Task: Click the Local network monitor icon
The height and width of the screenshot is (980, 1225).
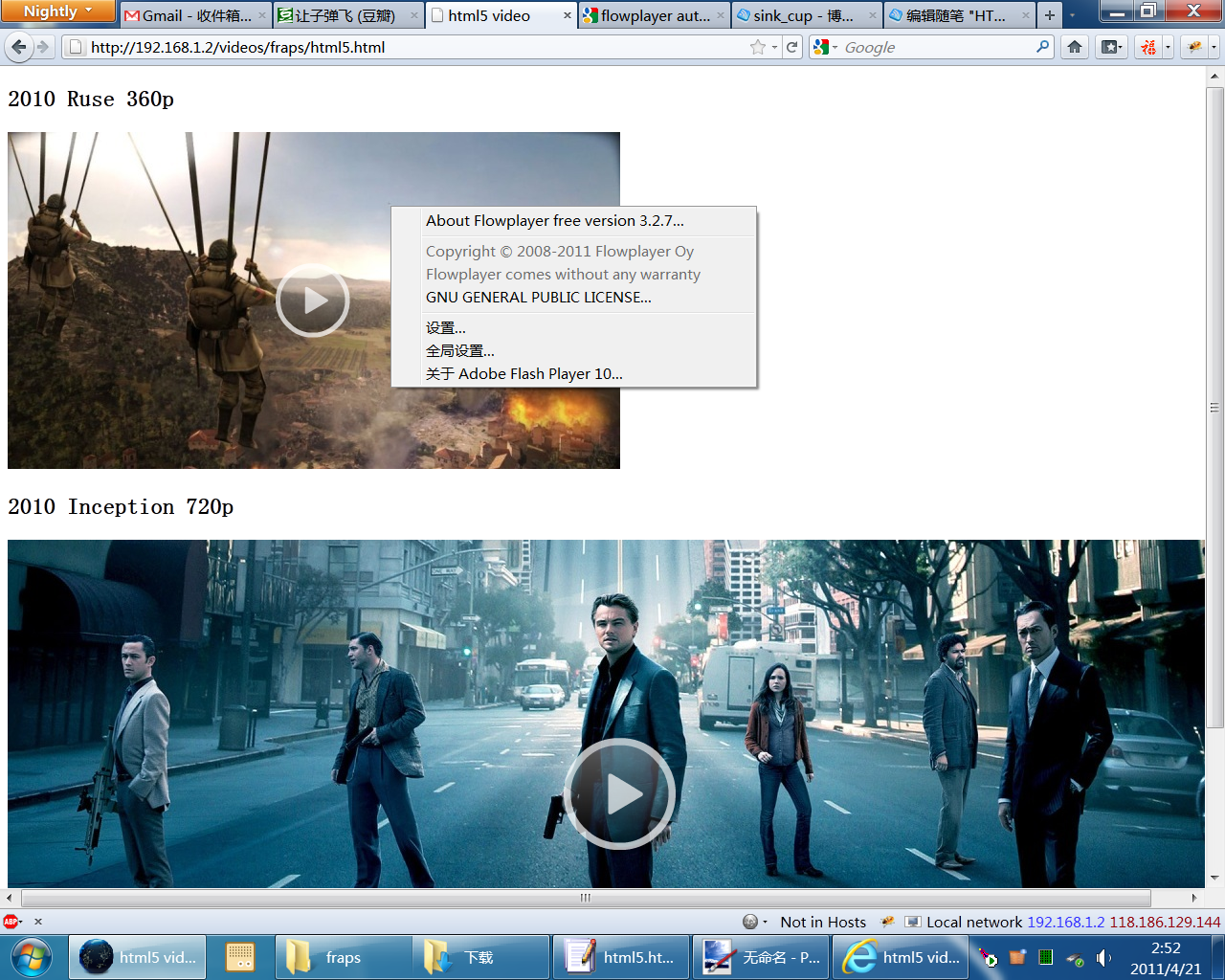Action: coord(913,922)
